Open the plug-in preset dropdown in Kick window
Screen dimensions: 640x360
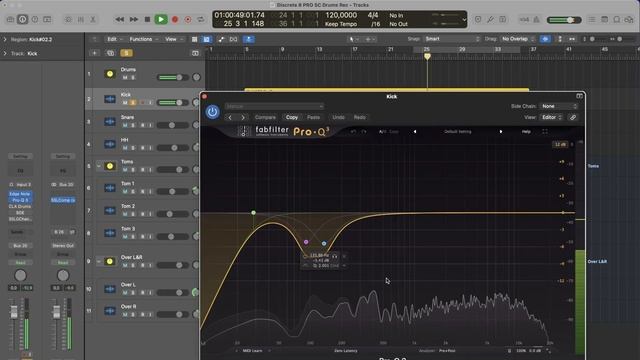tap(274, 106)
